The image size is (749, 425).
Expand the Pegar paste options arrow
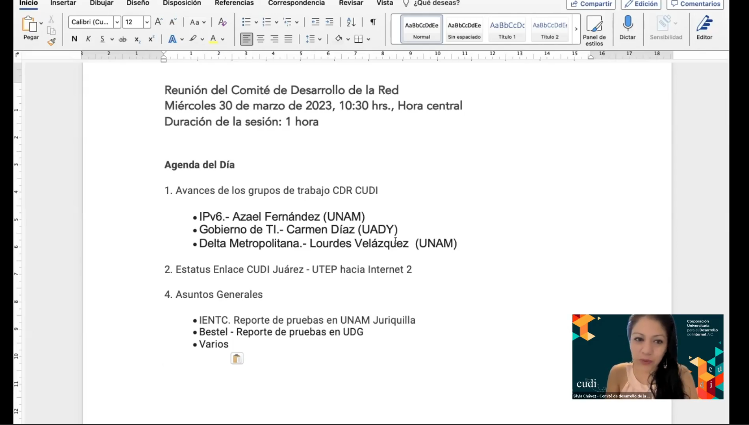41,23
